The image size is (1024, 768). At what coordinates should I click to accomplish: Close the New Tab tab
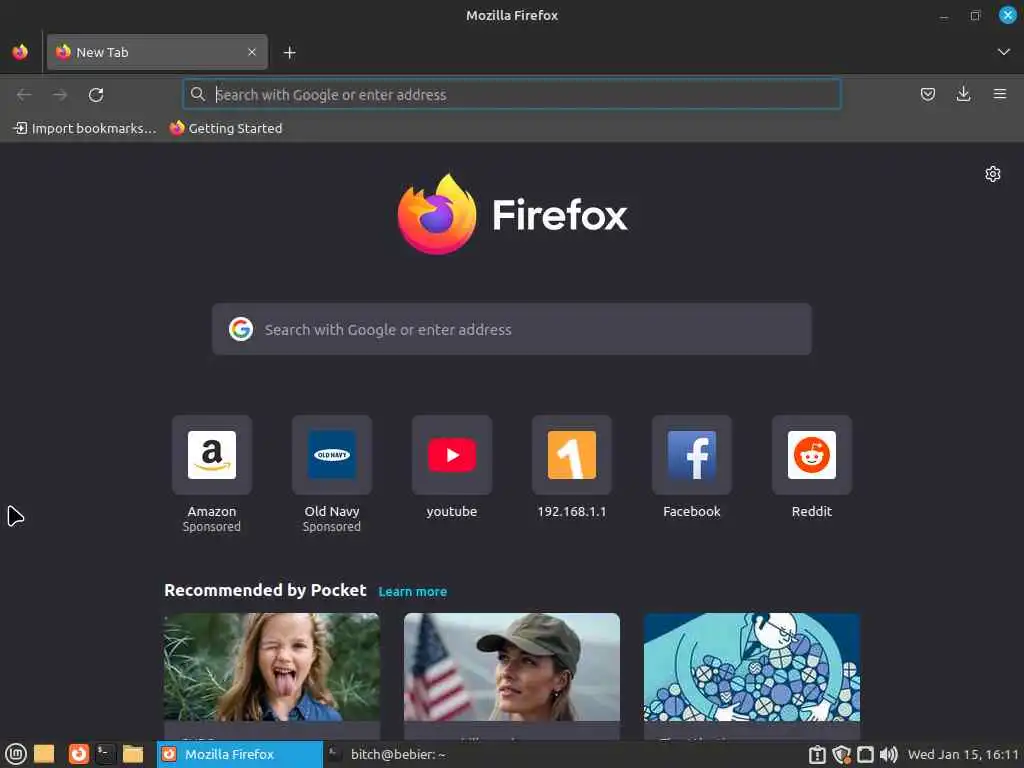click(x=252, y=52)
